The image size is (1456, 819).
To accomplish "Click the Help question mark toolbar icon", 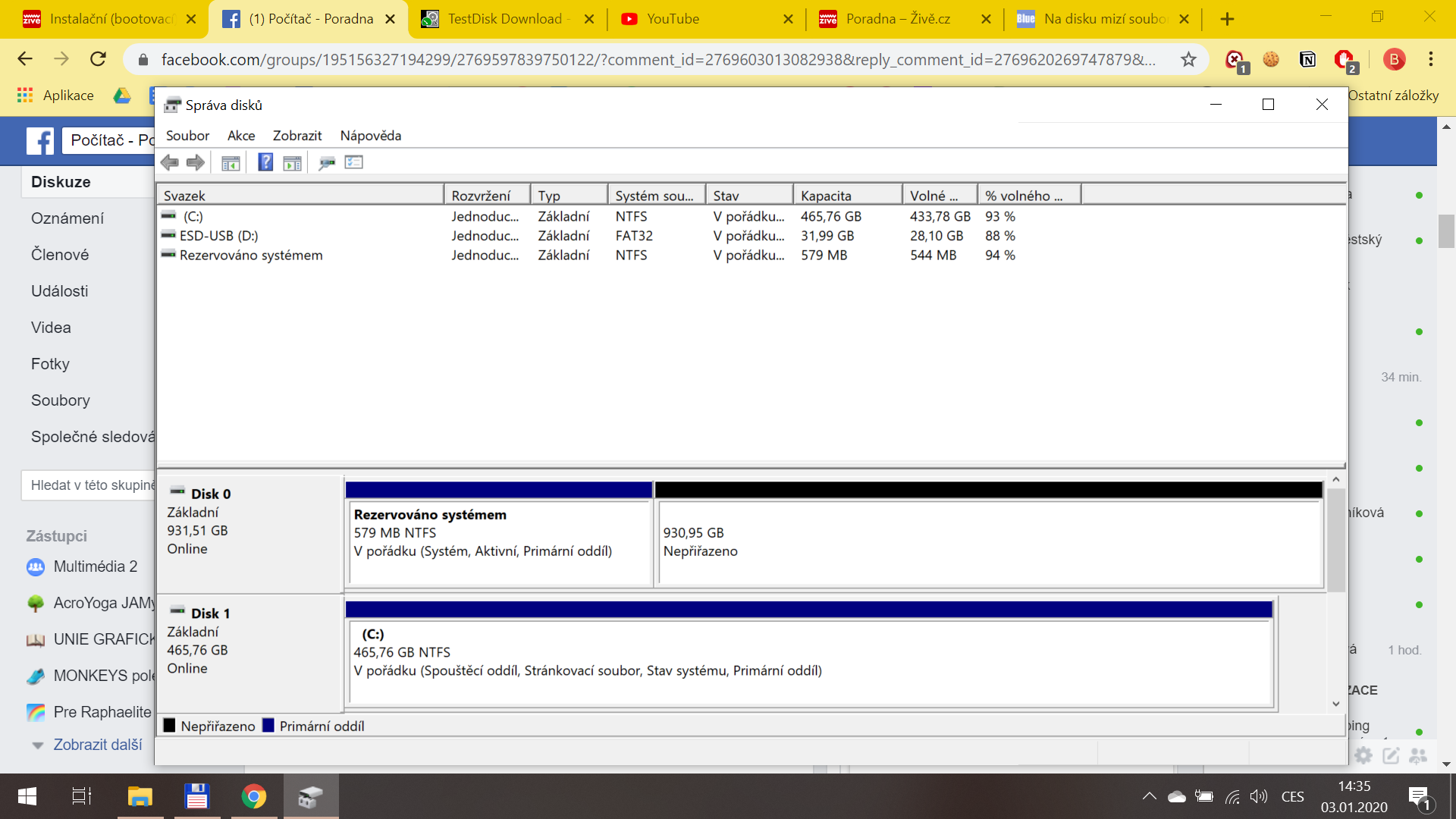I will (x=265, y=162).
